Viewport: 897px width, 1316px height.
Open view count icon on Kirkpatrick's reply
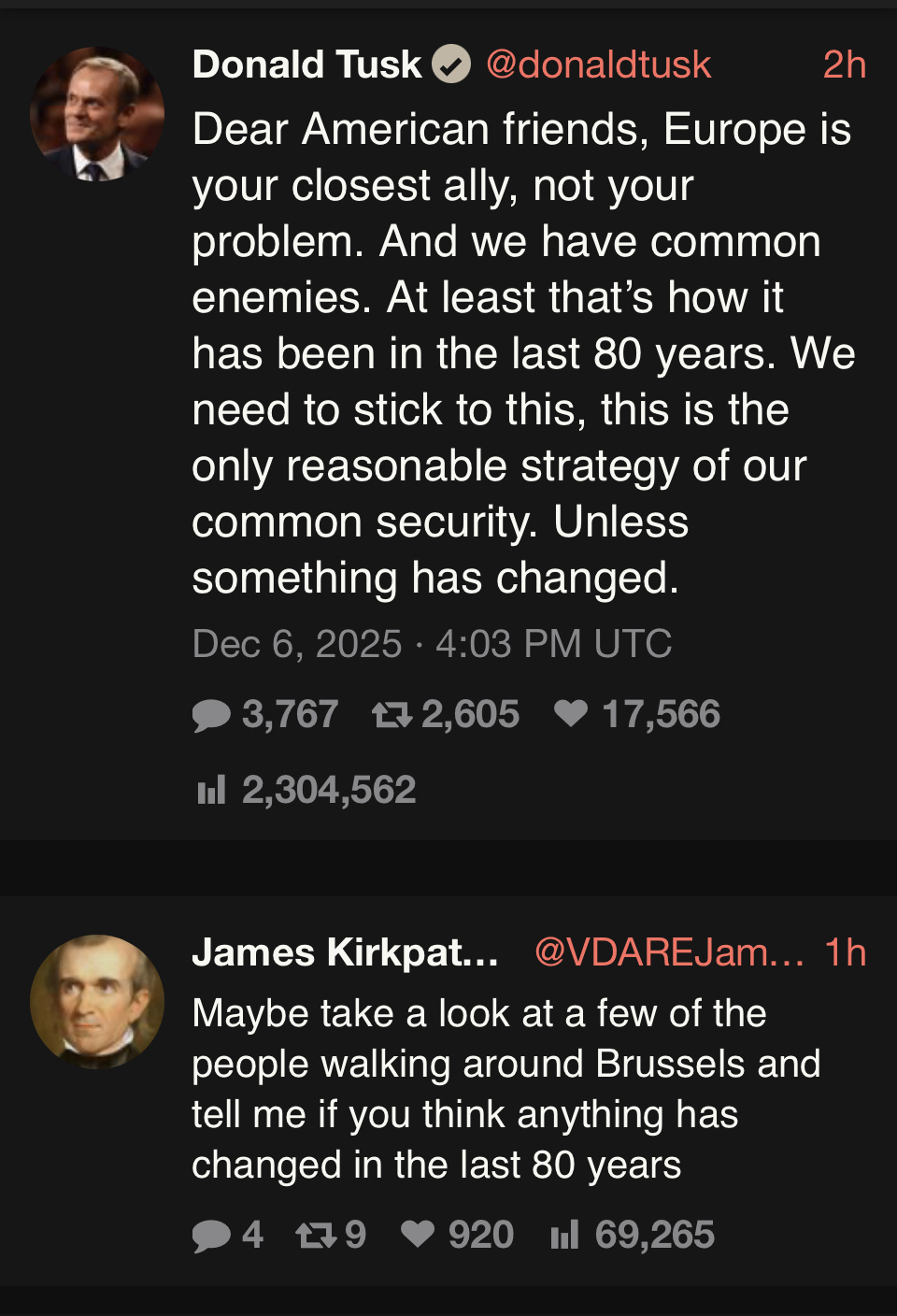click(564, 1236)
